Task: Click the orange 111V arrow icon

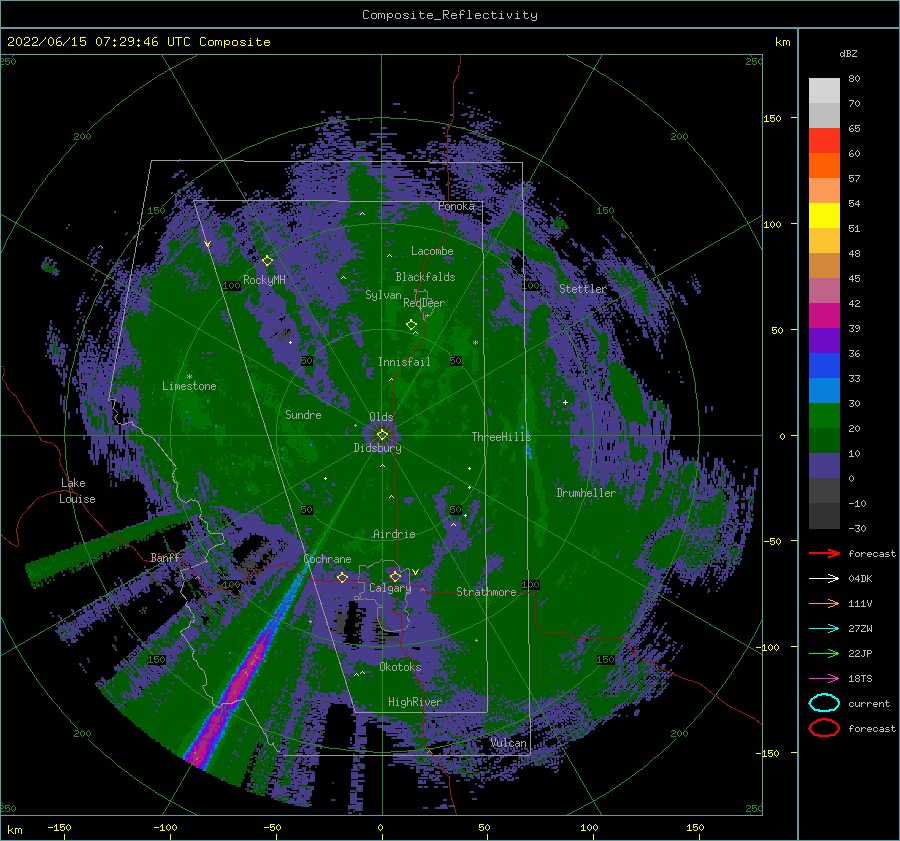Action: tap(824, 603)
